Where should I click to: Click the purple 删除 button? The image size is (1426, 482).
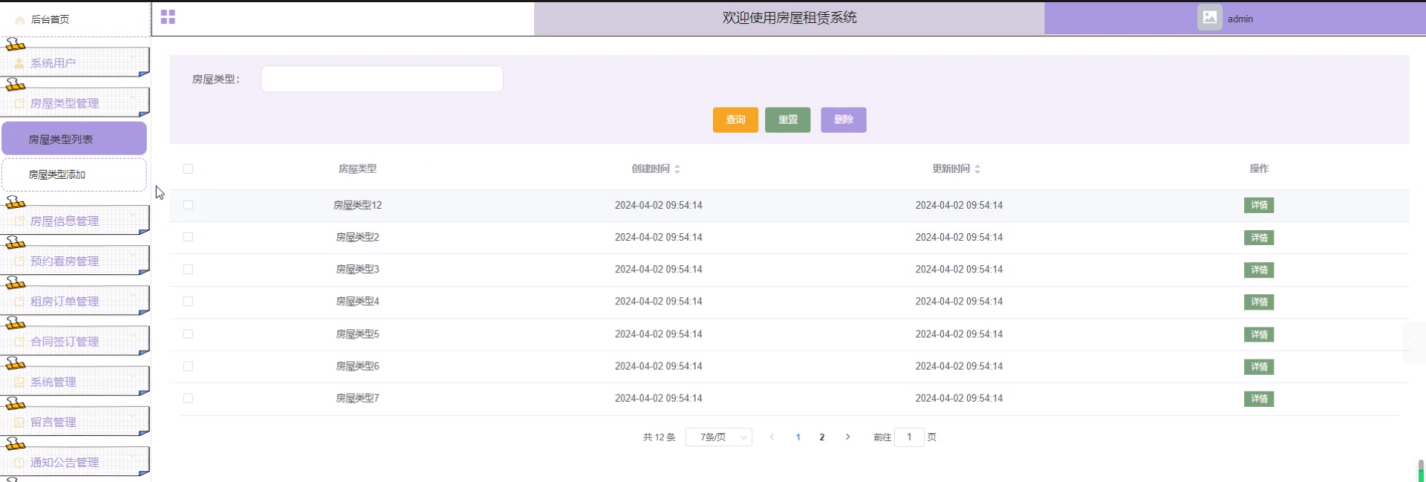coord(844,120)
